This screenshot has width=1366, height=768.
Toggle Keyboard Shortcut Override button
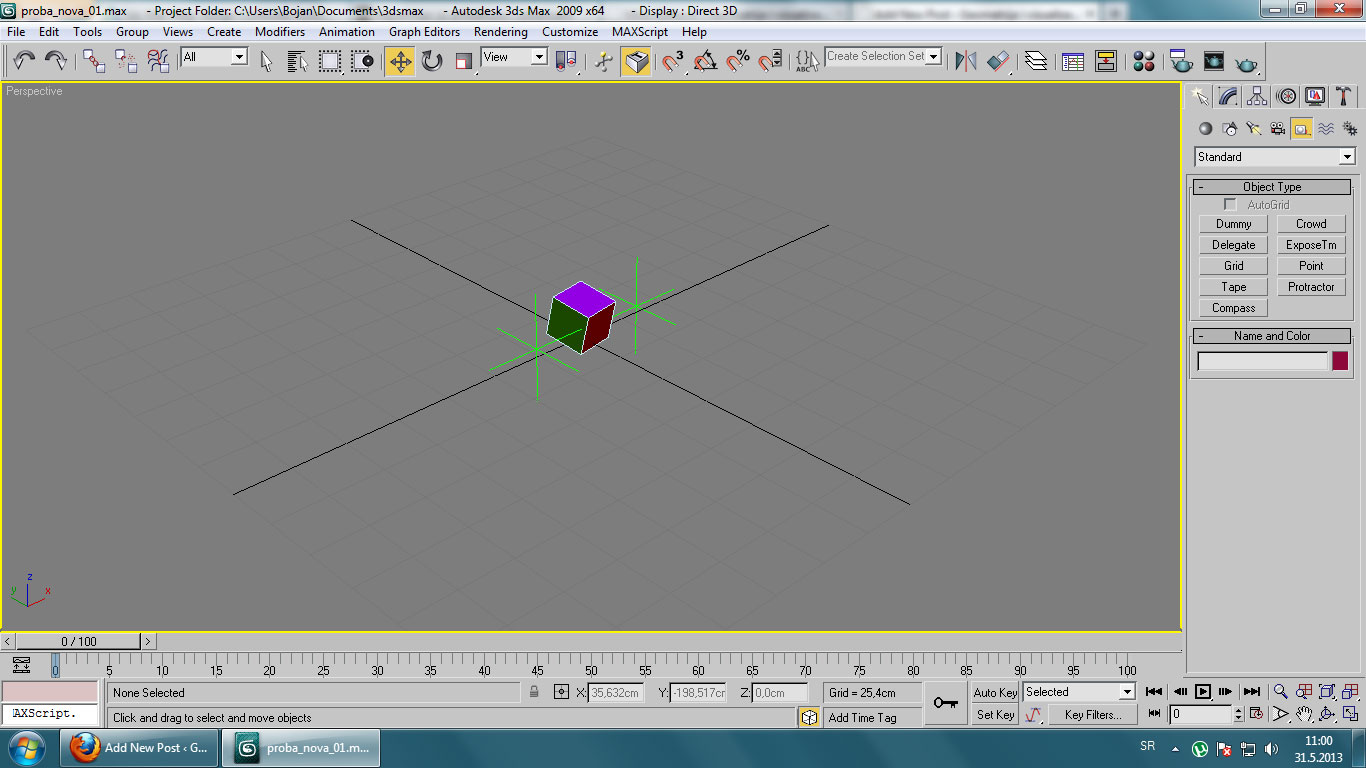[636, 61]
